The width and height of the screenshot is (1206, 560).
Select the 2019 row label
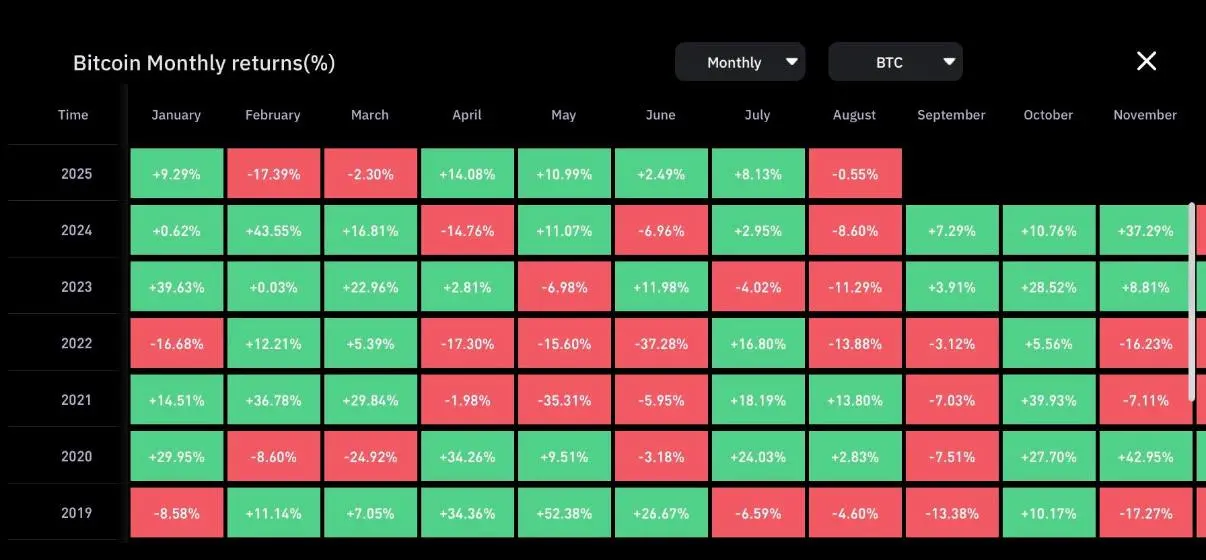(x=76, y=513)
